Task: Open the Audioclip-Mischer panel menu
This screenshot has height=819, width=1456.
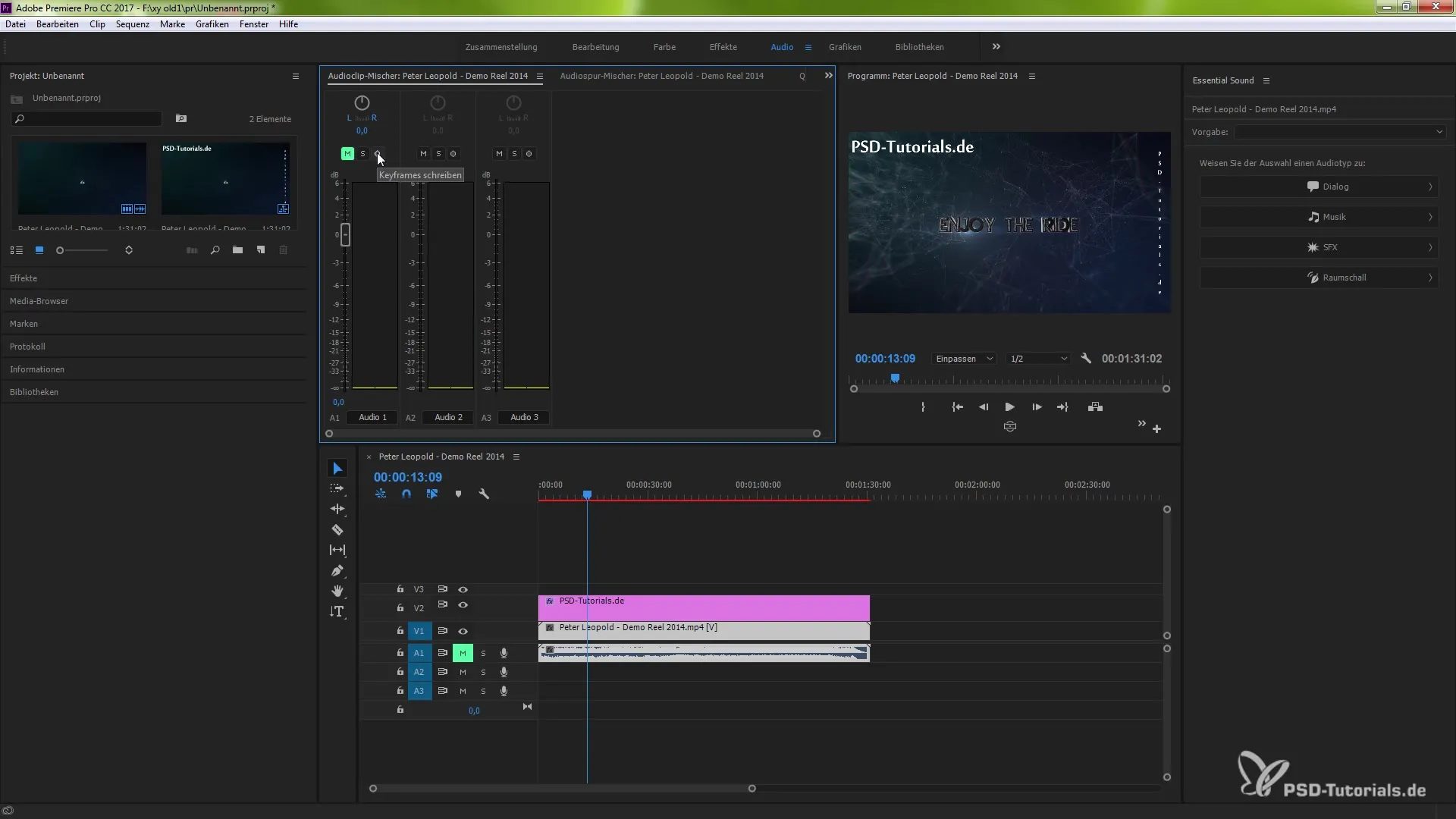Action: point(539,76)
